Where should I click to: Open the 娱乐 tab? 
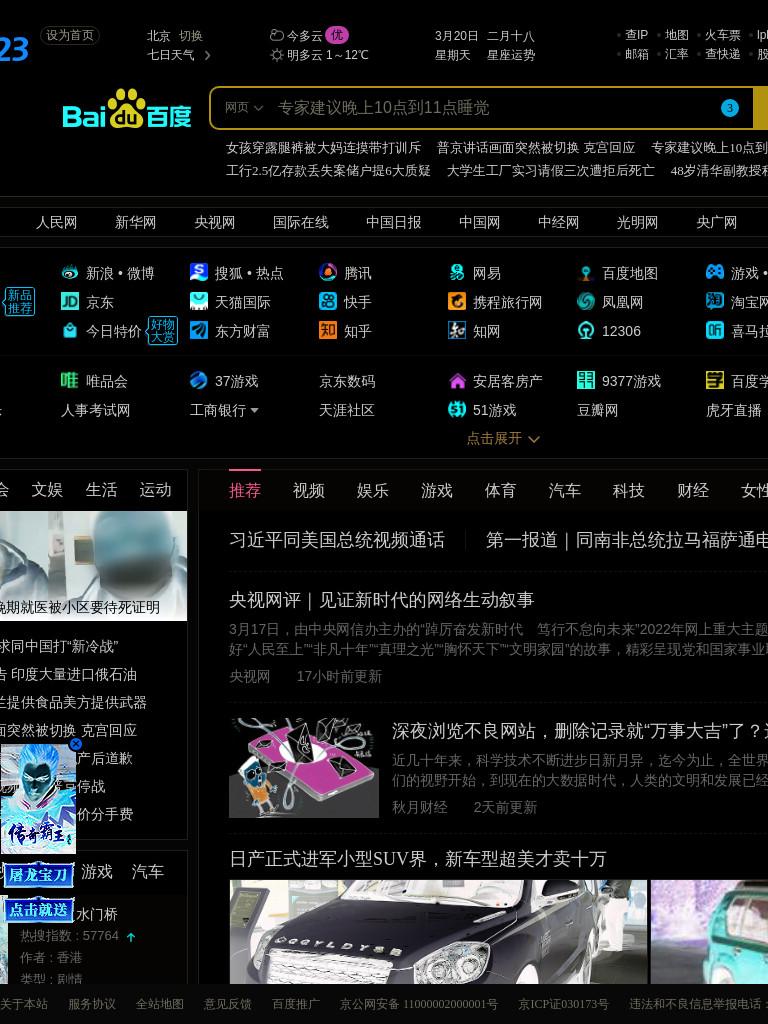[373, 490]
